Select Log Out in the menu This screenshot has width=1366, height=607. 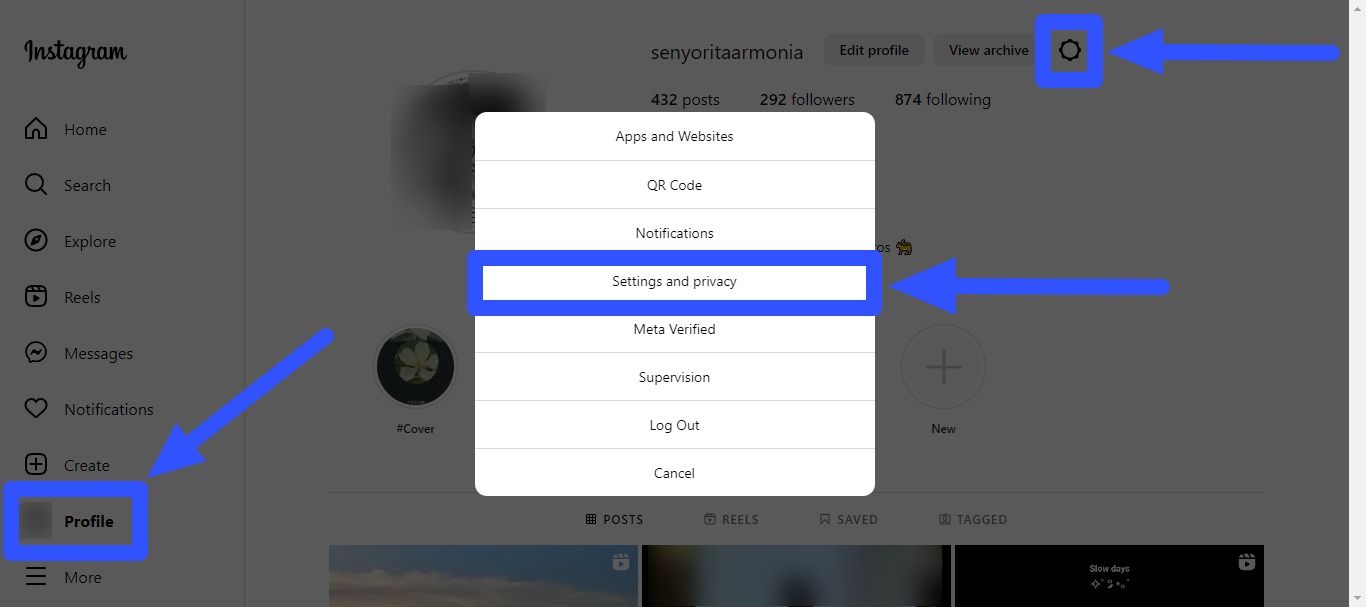pyautogui.click(x=674, y=424)
